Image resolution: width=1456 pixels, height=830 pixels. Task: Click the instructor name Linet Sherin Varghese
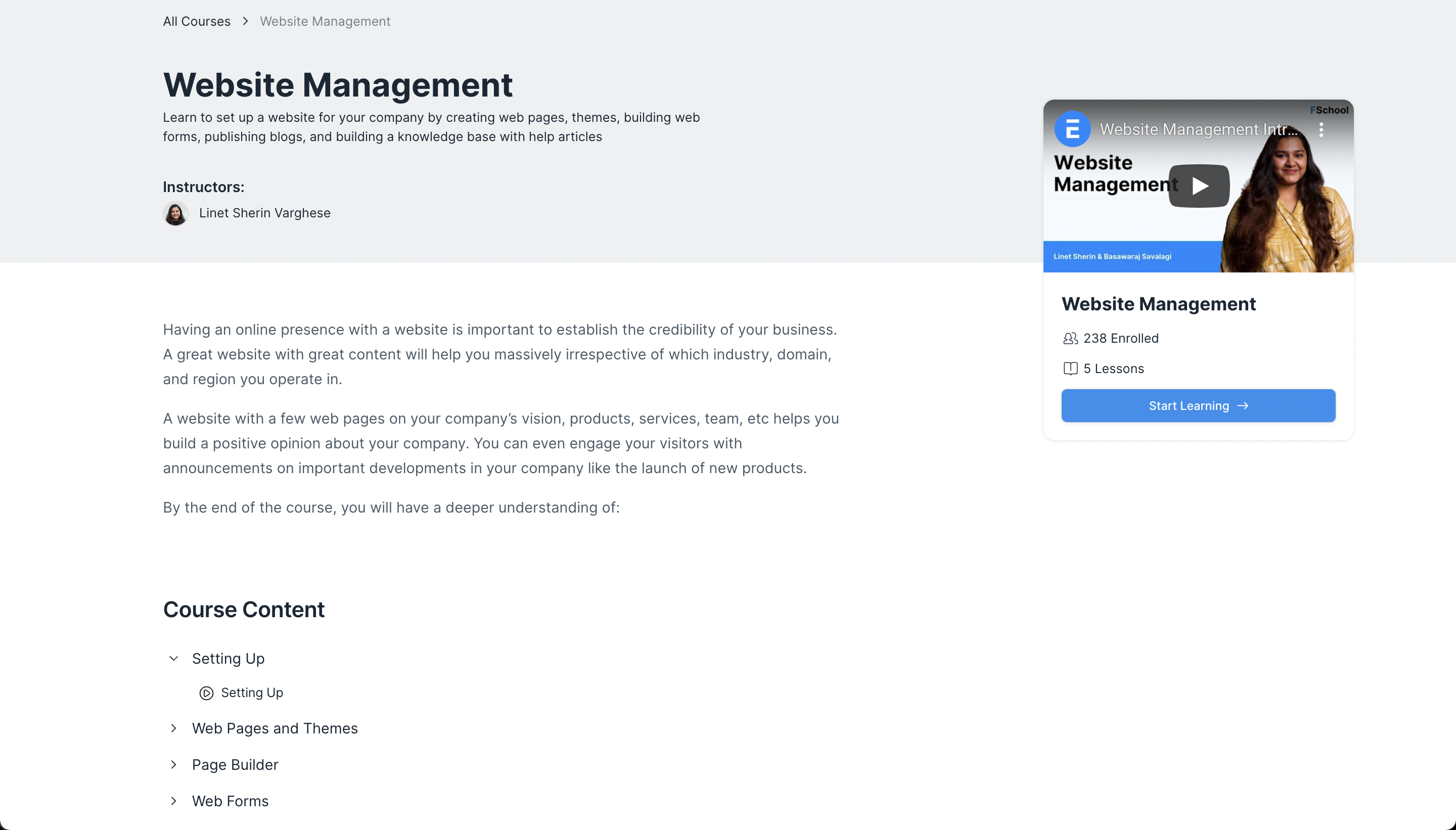click(264, 213)
